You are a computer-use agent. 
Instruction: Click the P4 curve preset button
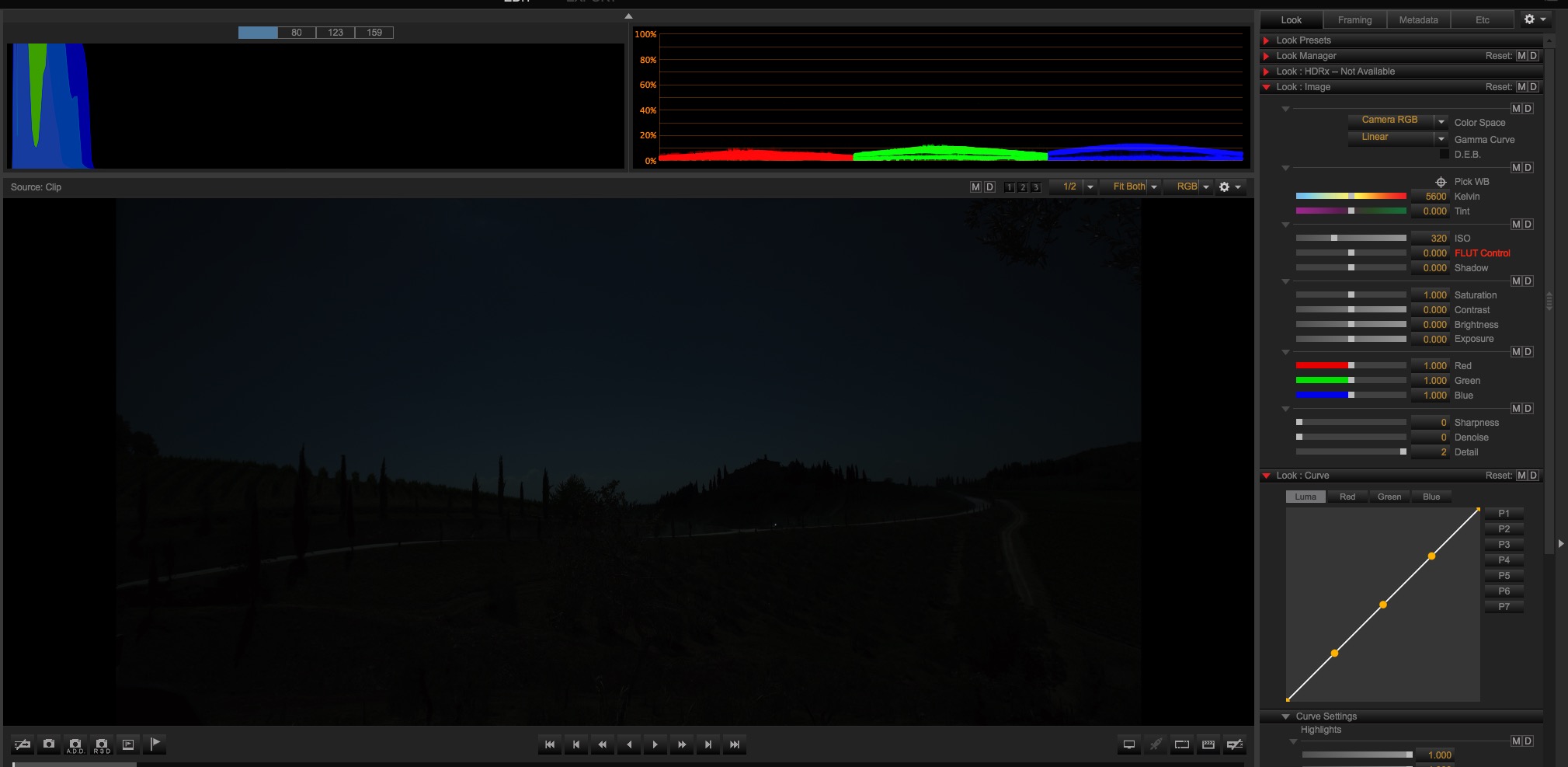click(1504, 560)
